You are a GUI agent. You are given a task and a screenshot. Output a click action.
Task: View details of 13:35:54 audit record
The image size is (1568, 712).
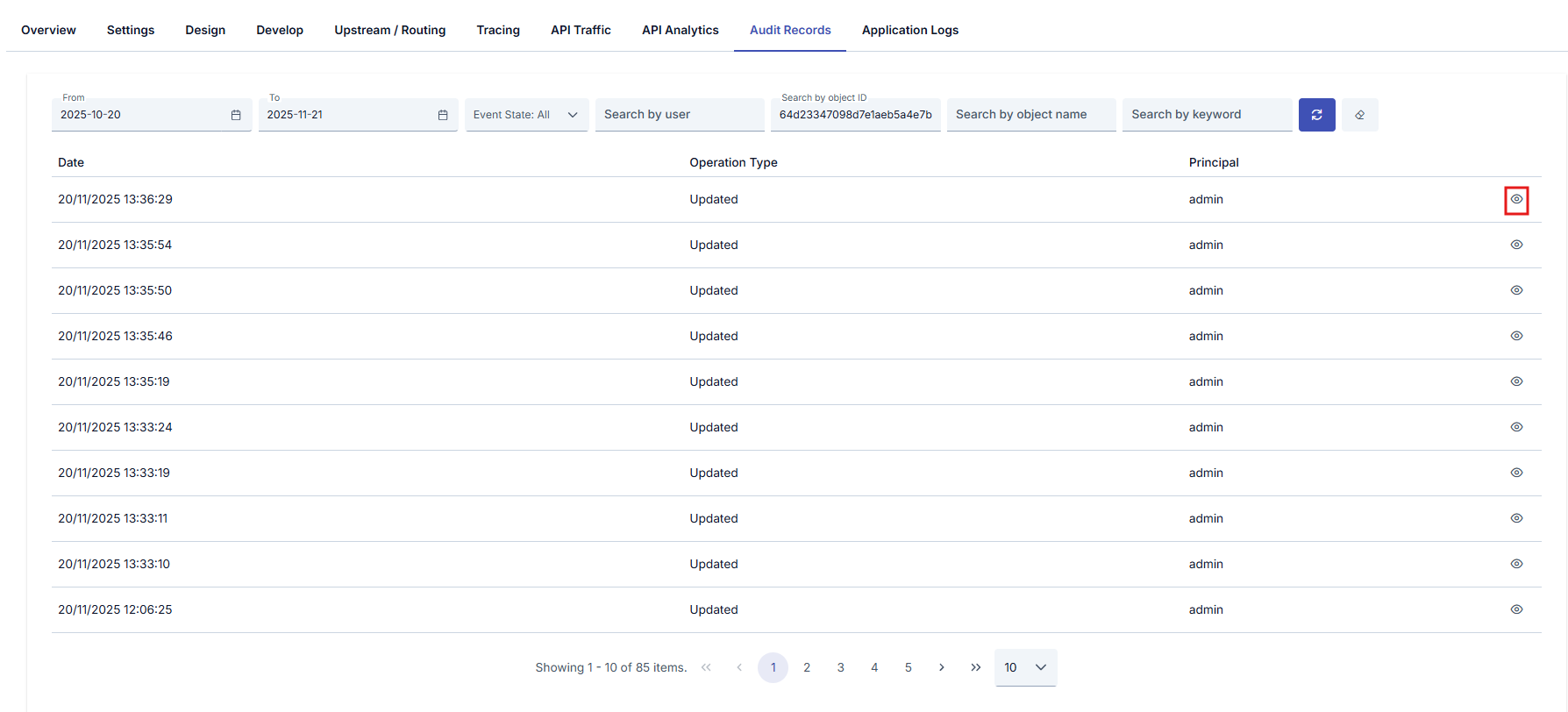coord(1516,245)
